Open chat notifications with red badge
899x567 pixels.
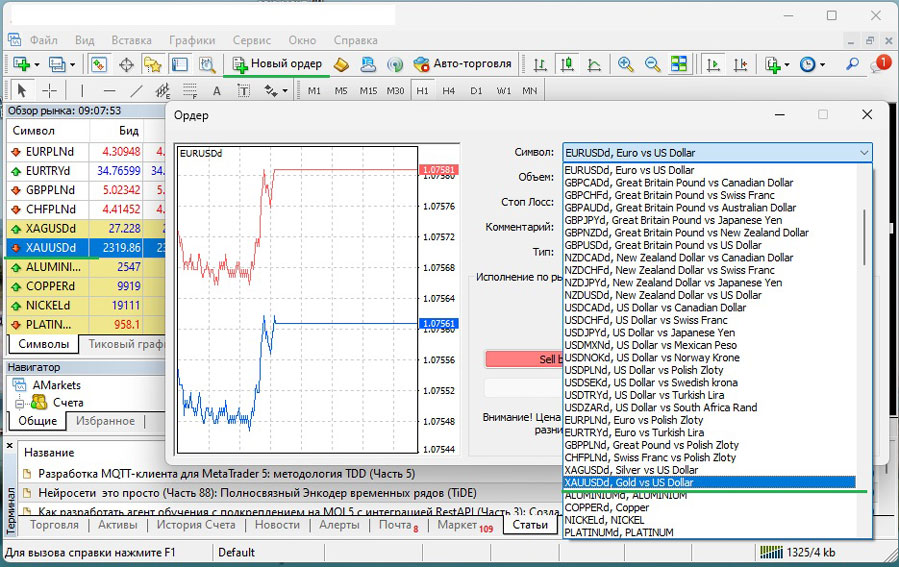point(881,64)
